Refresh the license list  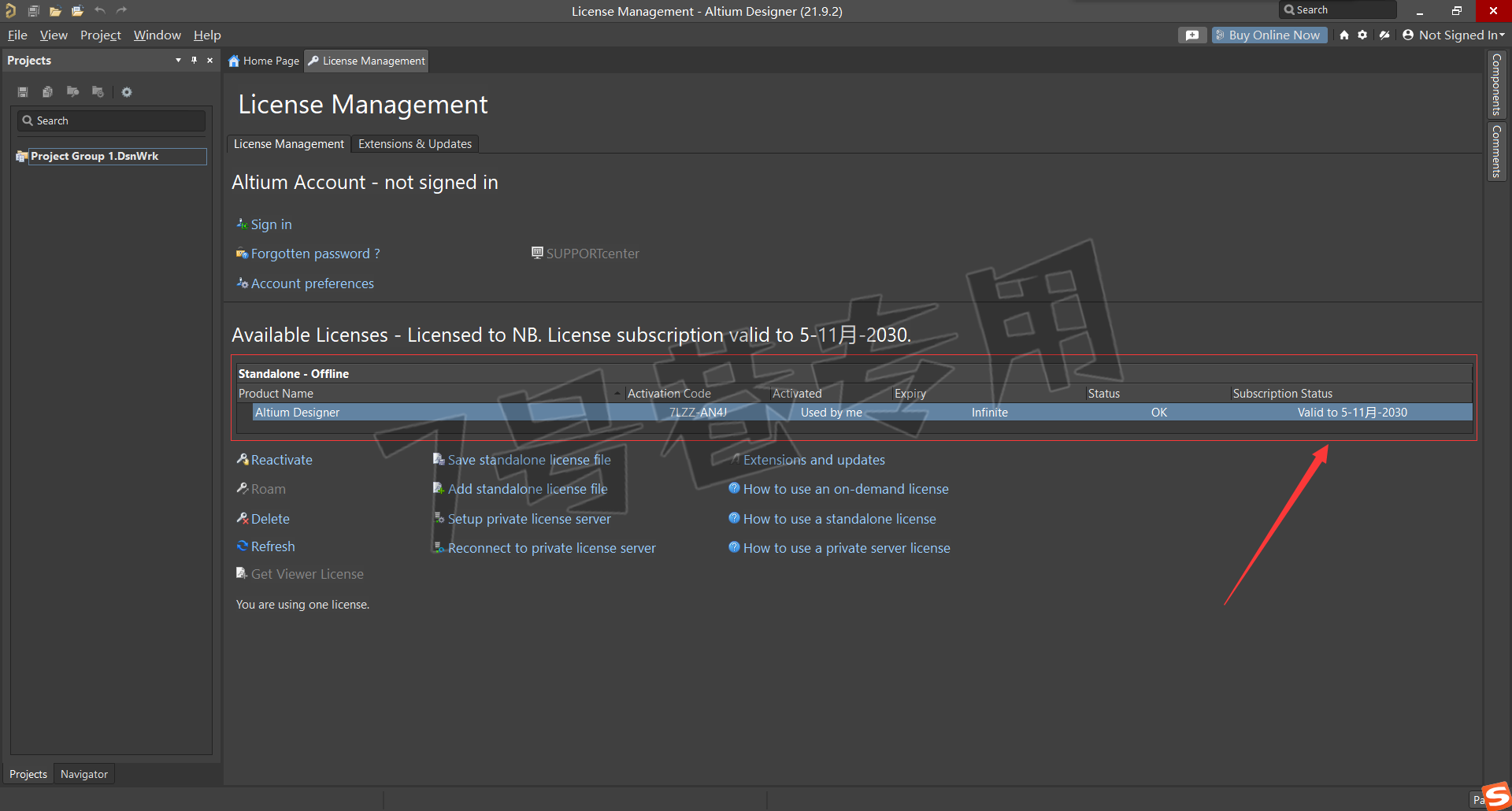266,546
